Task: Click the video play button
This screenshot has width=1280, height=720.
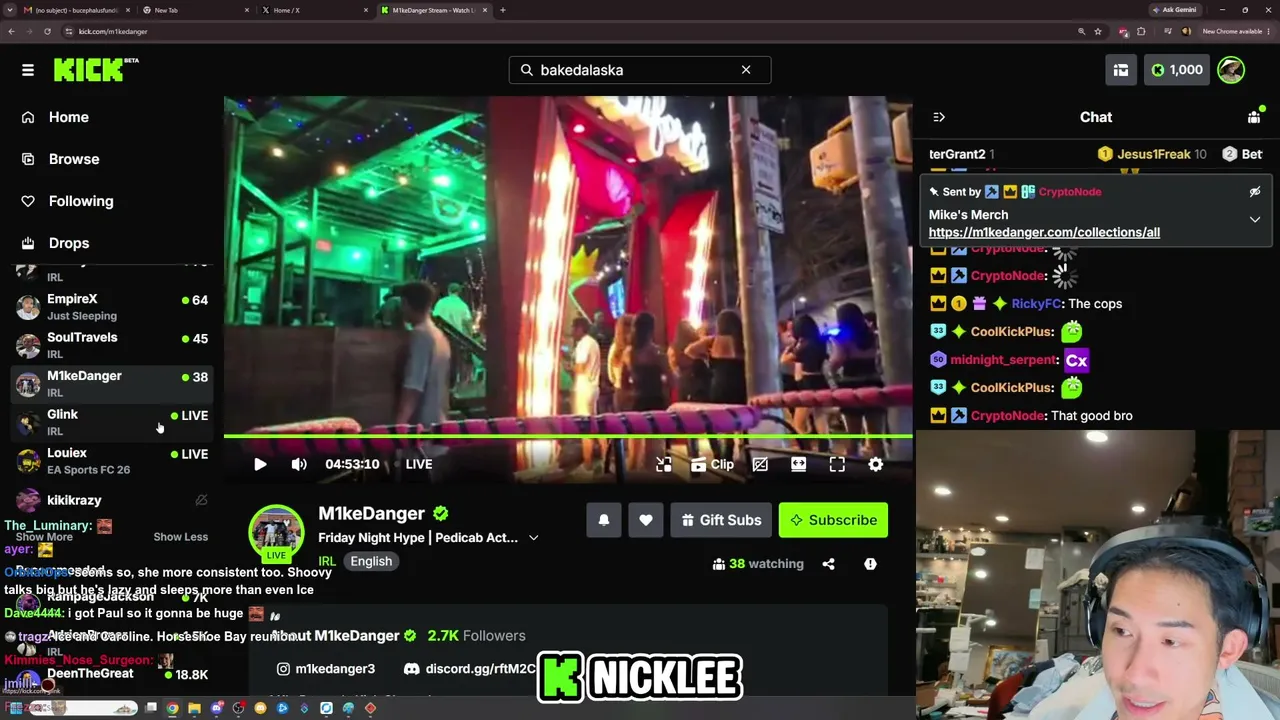Action: [x=260, y=464]
